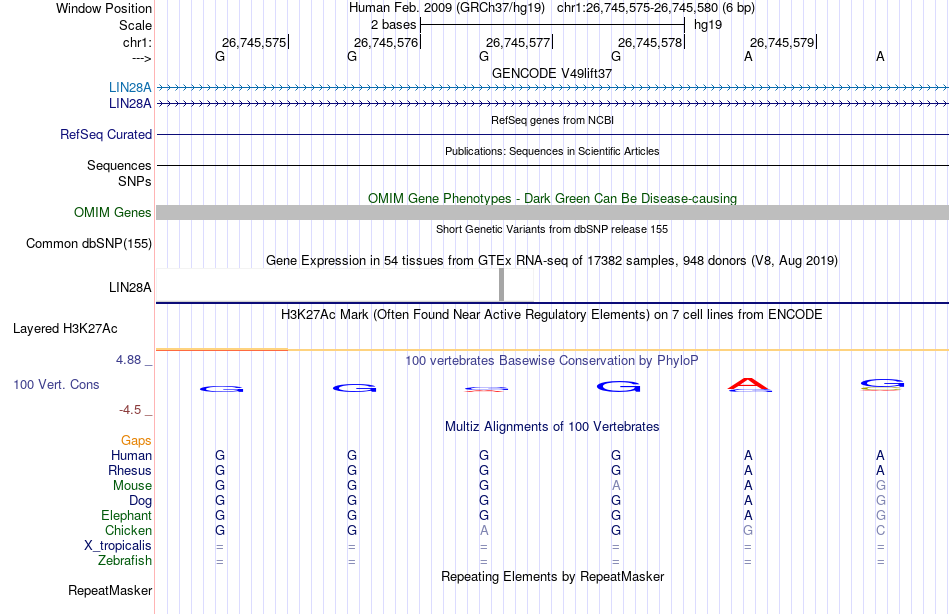This screenshot has width=950, height=614.
Task: Click the 4.88 PhyloP upper scale value
Action: (128, 360)
